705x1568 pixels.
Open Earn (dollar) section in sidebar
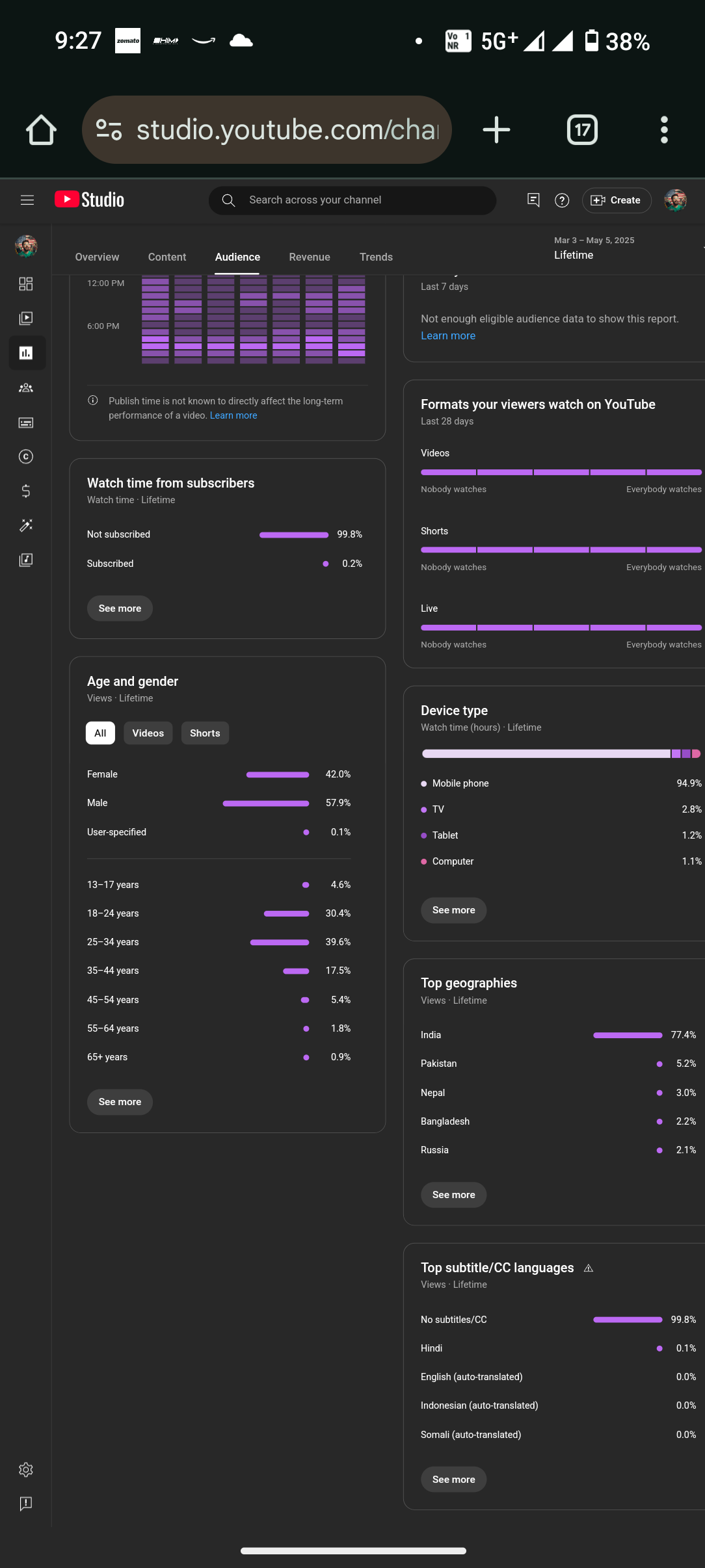point(26,491)
